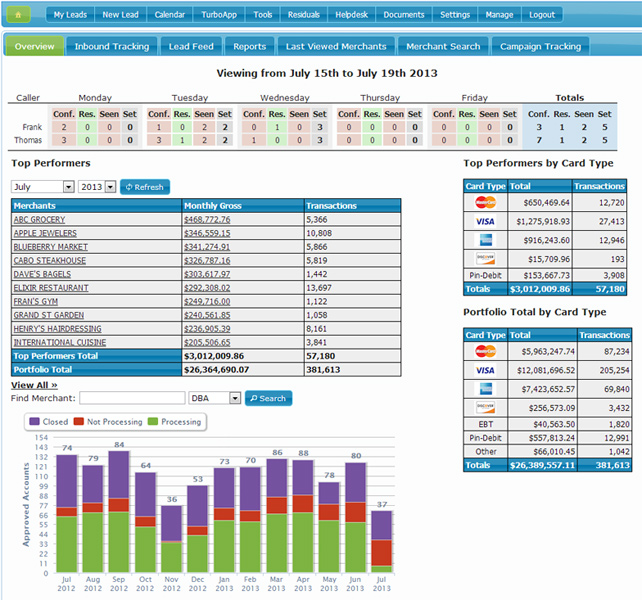The width and height of the screenshot is (642, 600).
Task: Open the View All link
Action: tap(34, 385)
